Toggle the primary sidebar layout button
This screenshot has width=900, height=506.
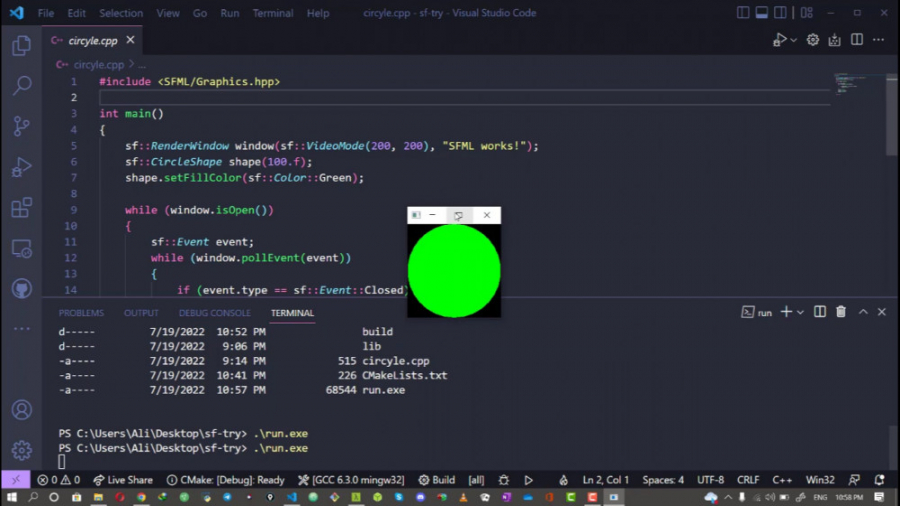(743, 13)
